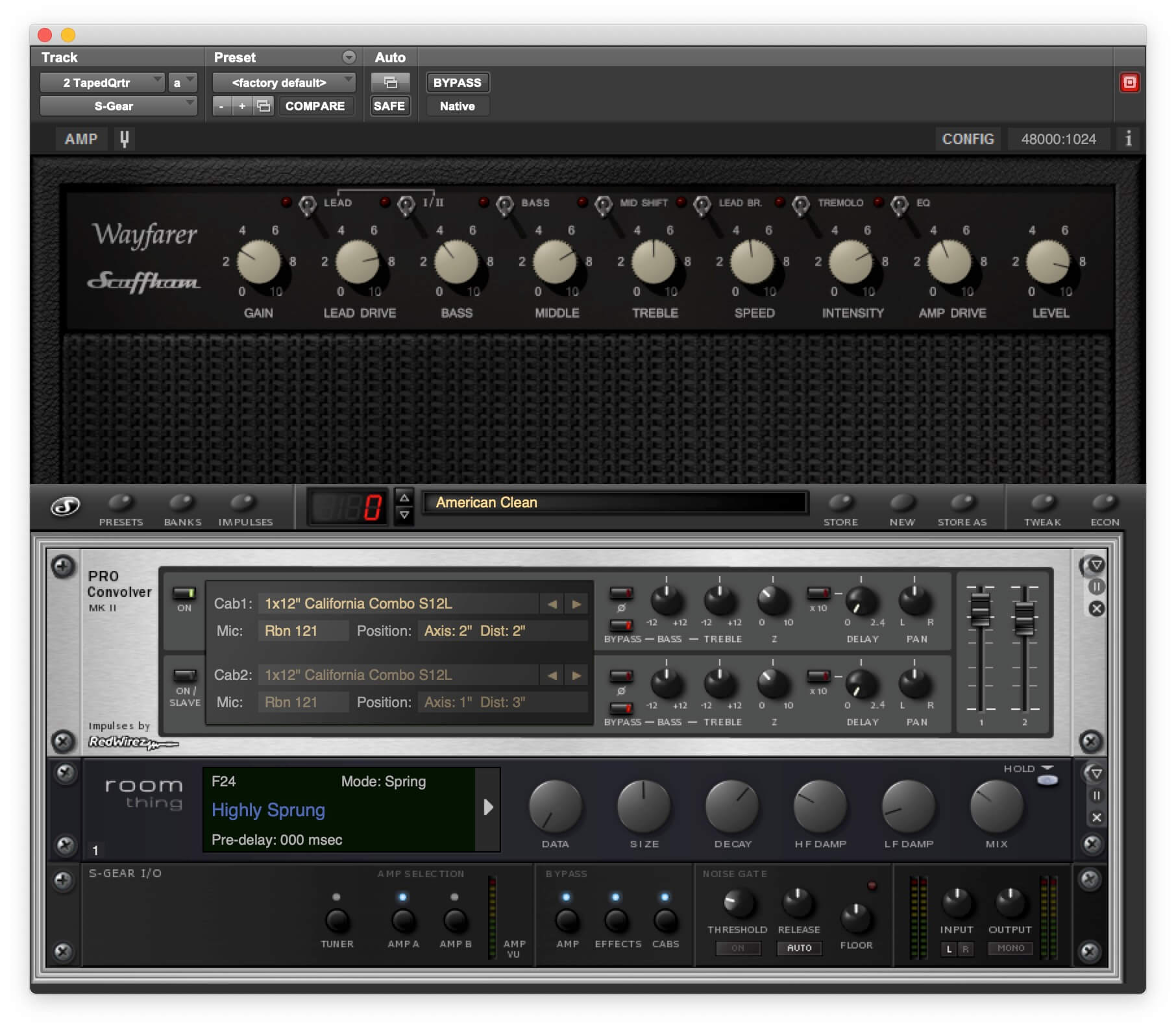Remove the Pro Convolver rack unit
Image resolution: width=1176 pixels, height=1029 pixels.
1096,609
